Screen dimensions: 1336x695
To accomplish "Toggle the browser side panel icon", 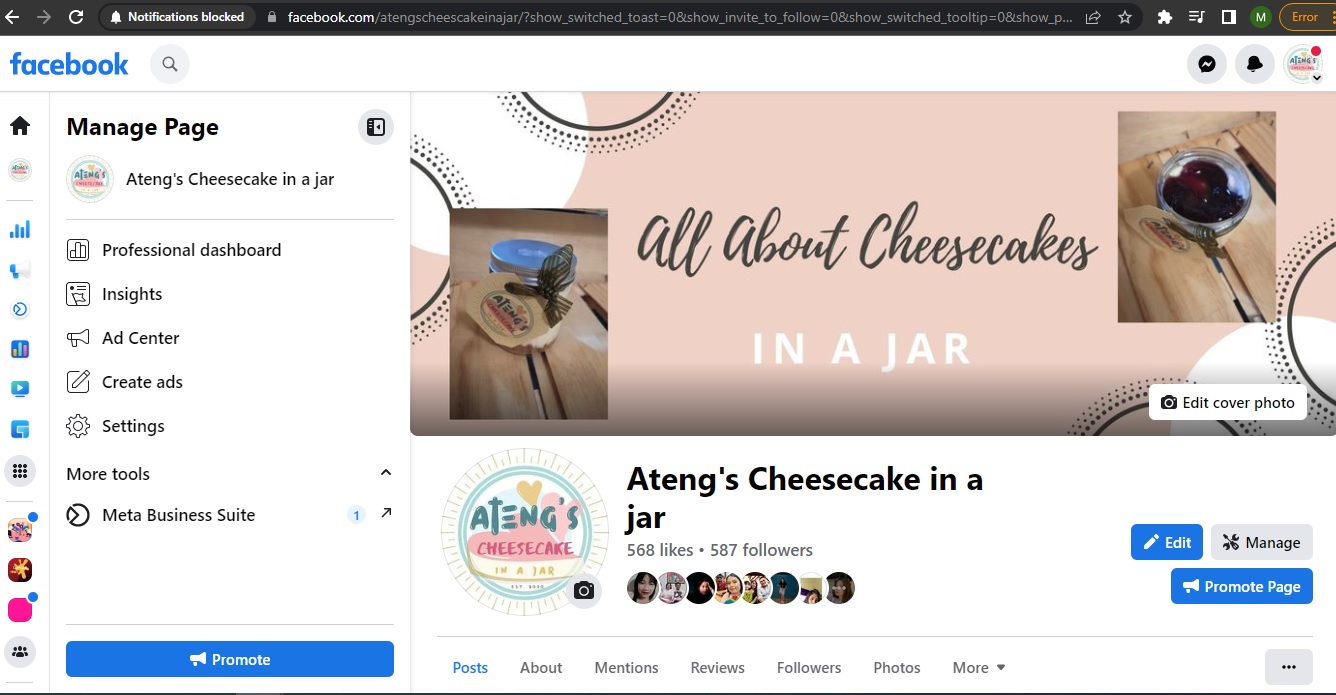I will (x=1228, y=17).
